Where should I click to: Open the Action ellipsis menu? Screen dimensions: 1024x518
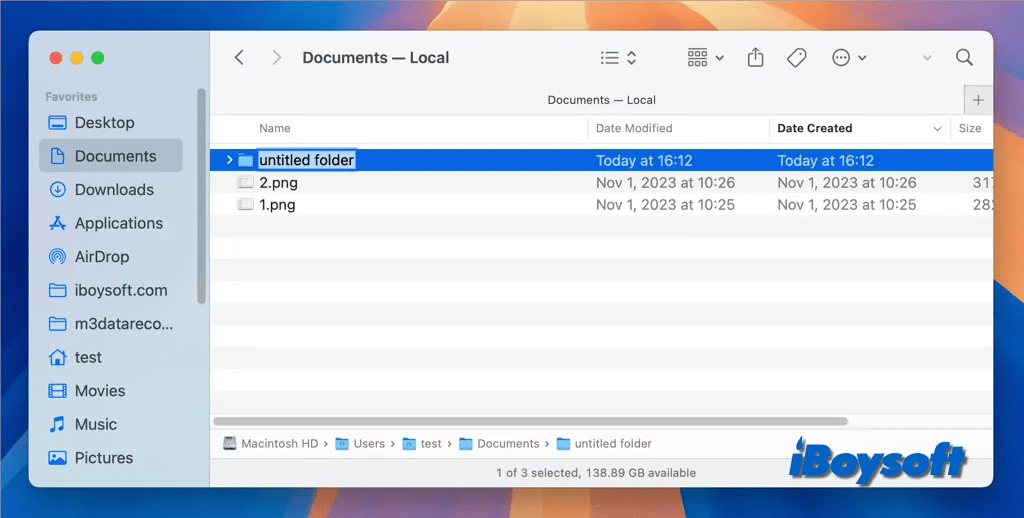tap(849, 57)
